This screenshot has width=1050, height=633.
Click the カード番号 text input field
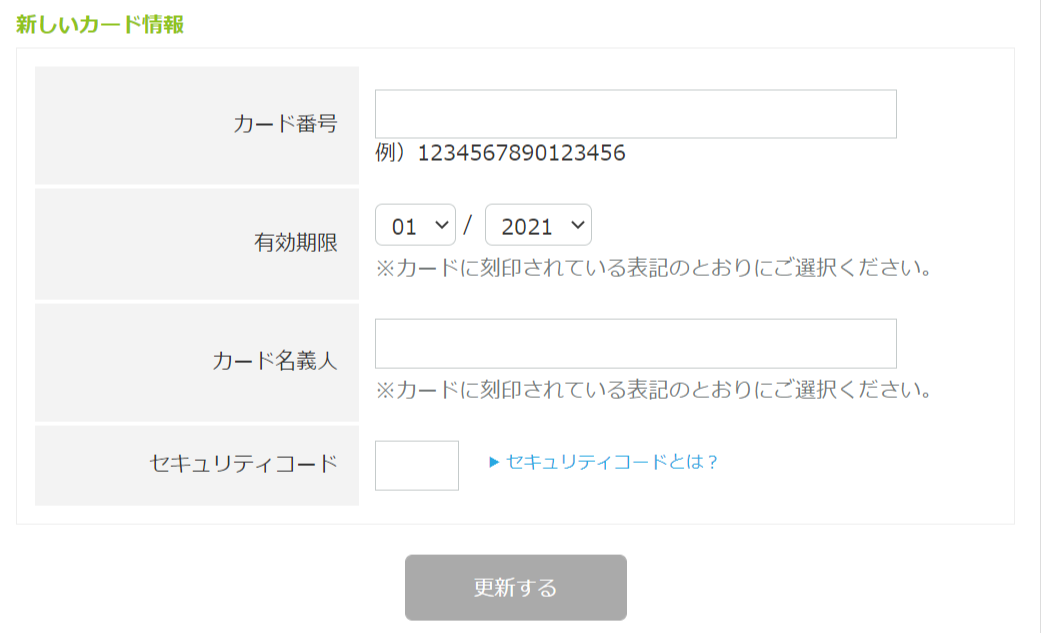pyautogui.click(x=635, y=114)
